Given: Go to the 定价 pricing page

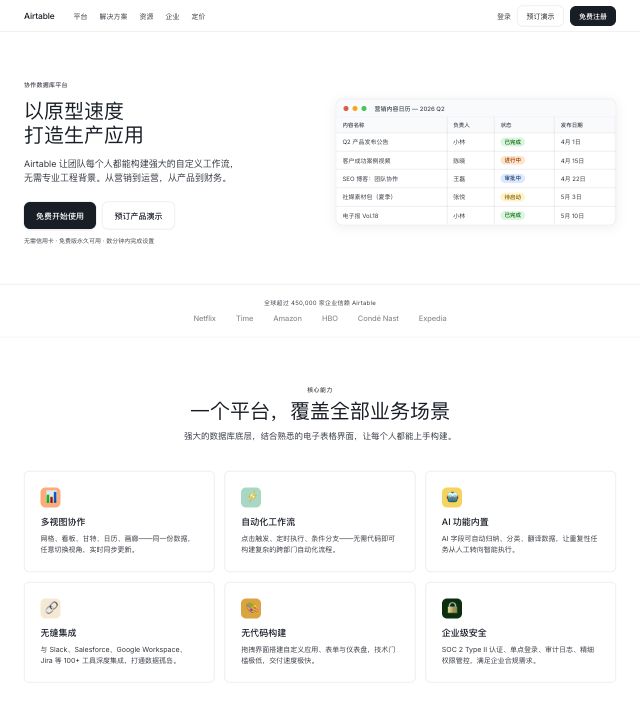Looking at the screenshot, I should click(x=198, y=16).
